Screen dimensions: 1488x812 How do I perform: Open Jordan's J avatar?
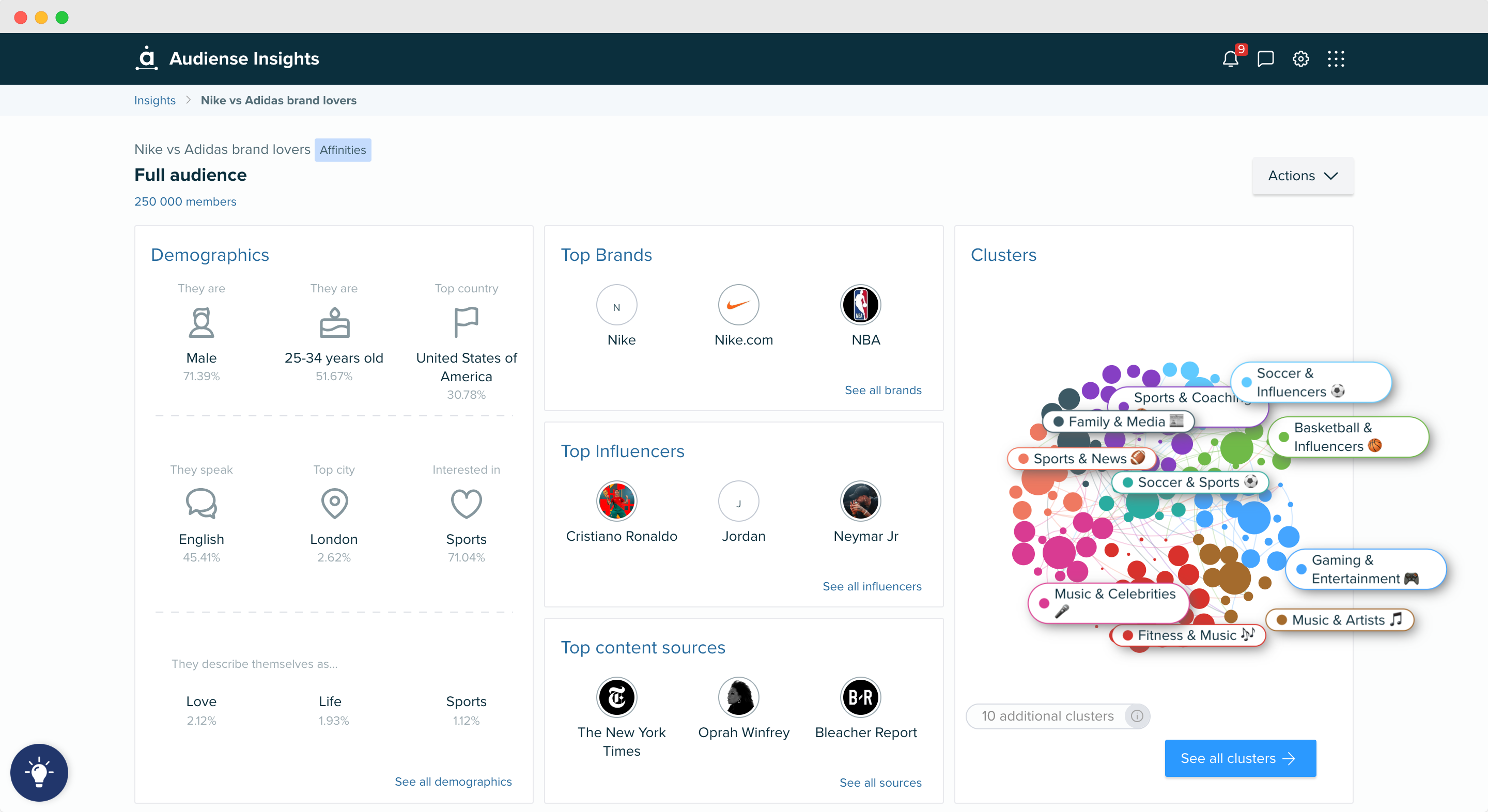coord(738,501)
